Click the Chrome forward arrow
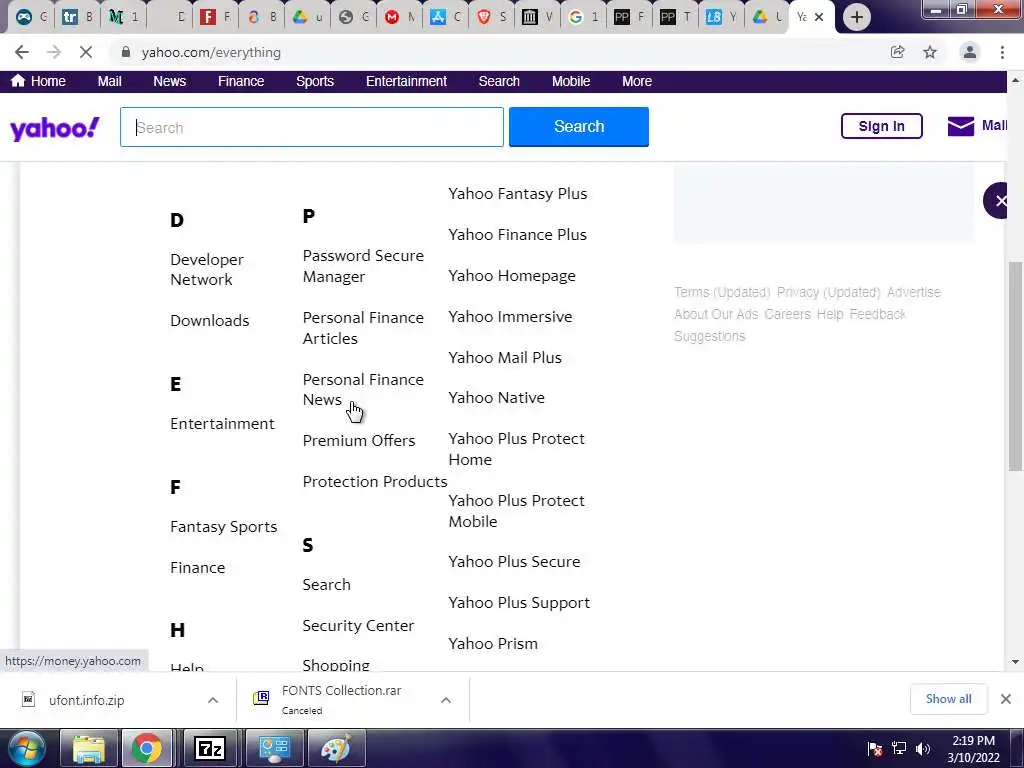The height and width of the screenshot is (768, 1024). point(54,52)
